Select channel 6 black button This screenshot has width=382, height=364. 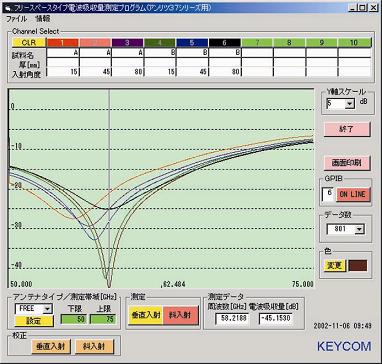click(225, 43)
